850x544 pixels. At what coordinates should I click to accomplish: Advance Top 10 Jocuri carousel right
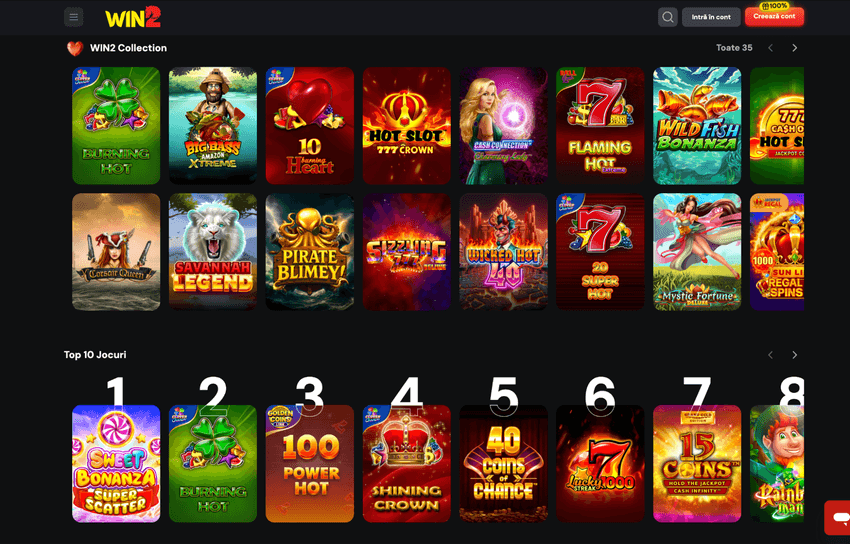point(794,355)
